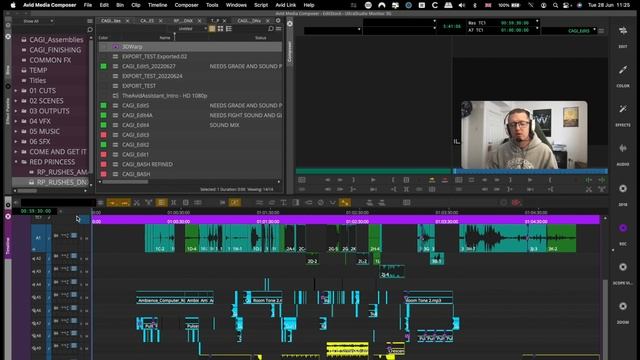Open the Script menu
640x360 pixels.
tap(261, 5)
